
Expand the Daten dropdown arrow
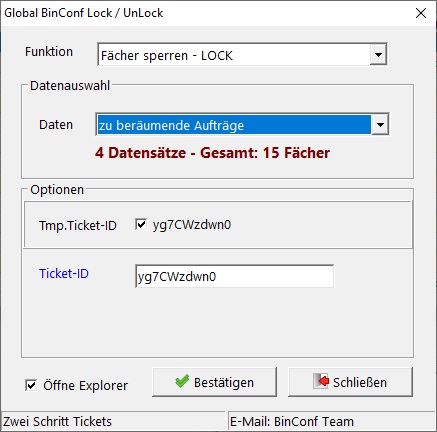pyautogui.click(x=380, y=125)
